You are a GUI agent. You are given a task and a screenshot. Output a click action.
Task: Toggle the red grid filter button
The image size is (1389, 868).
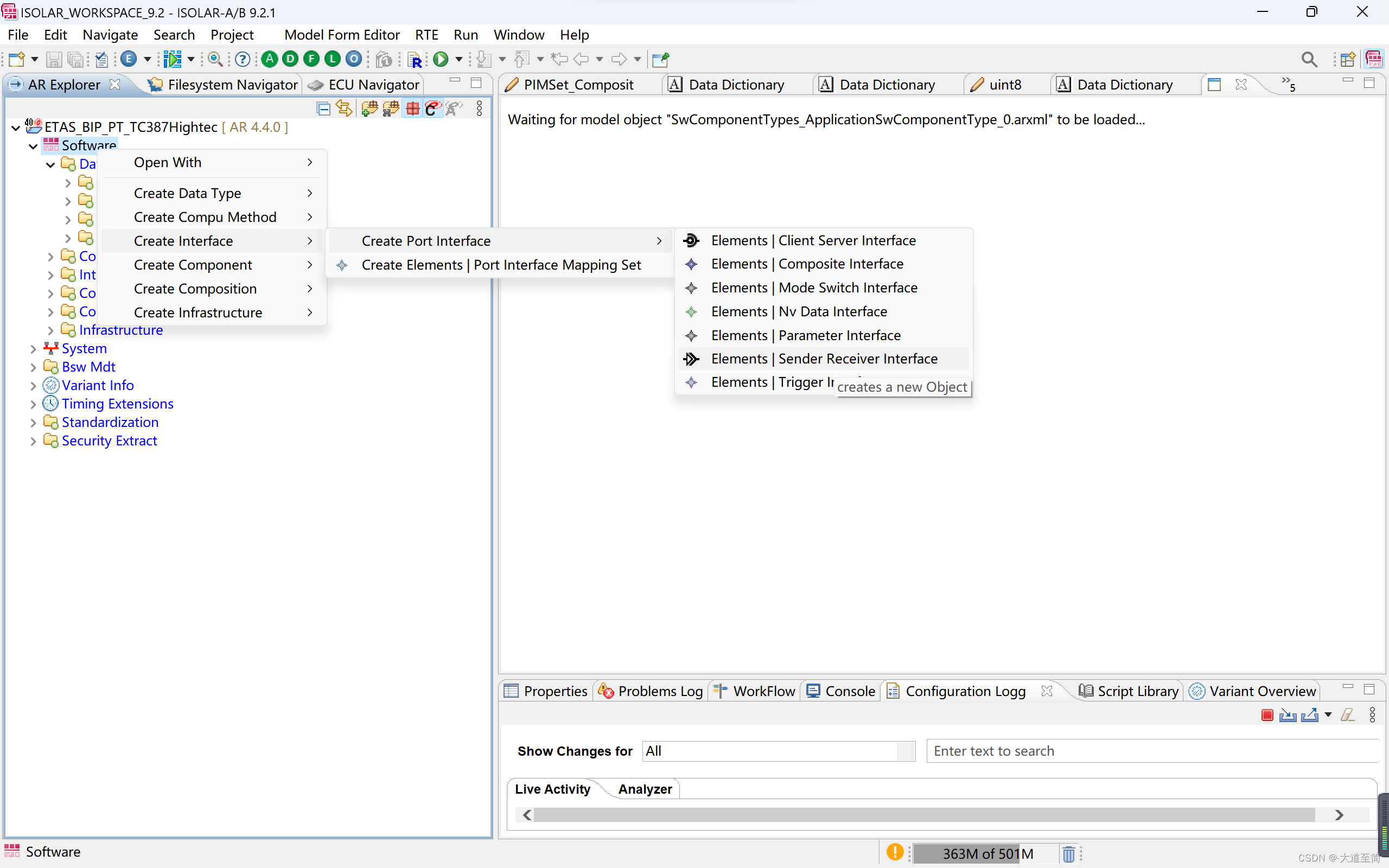[x=412, y=108]
